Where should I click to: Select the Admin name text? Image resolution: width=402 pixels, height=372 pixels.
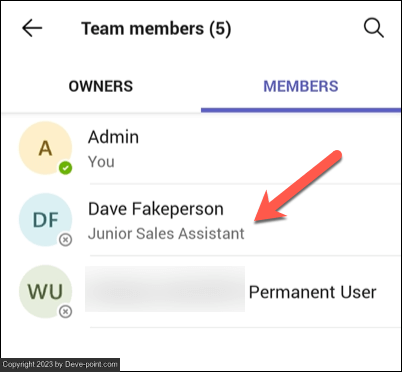click(113, 137)
